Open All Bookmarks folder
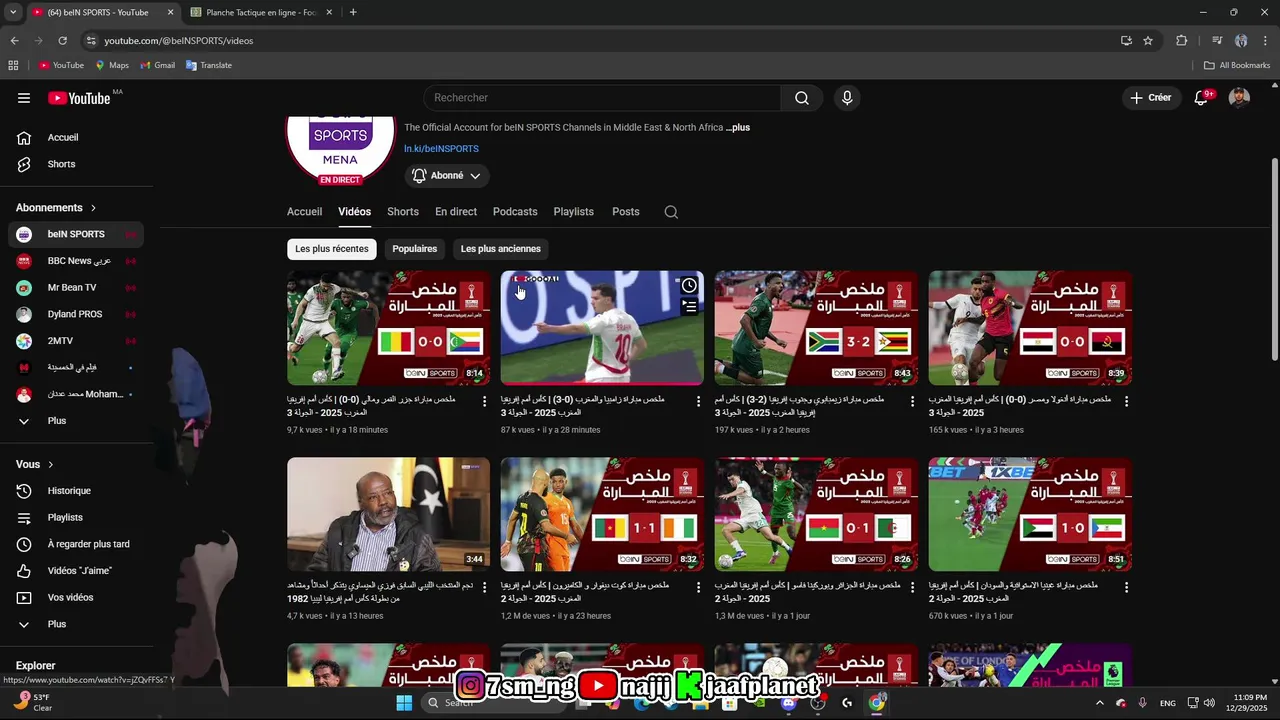Screen dimensions: 1280x720 [1237, 65]
